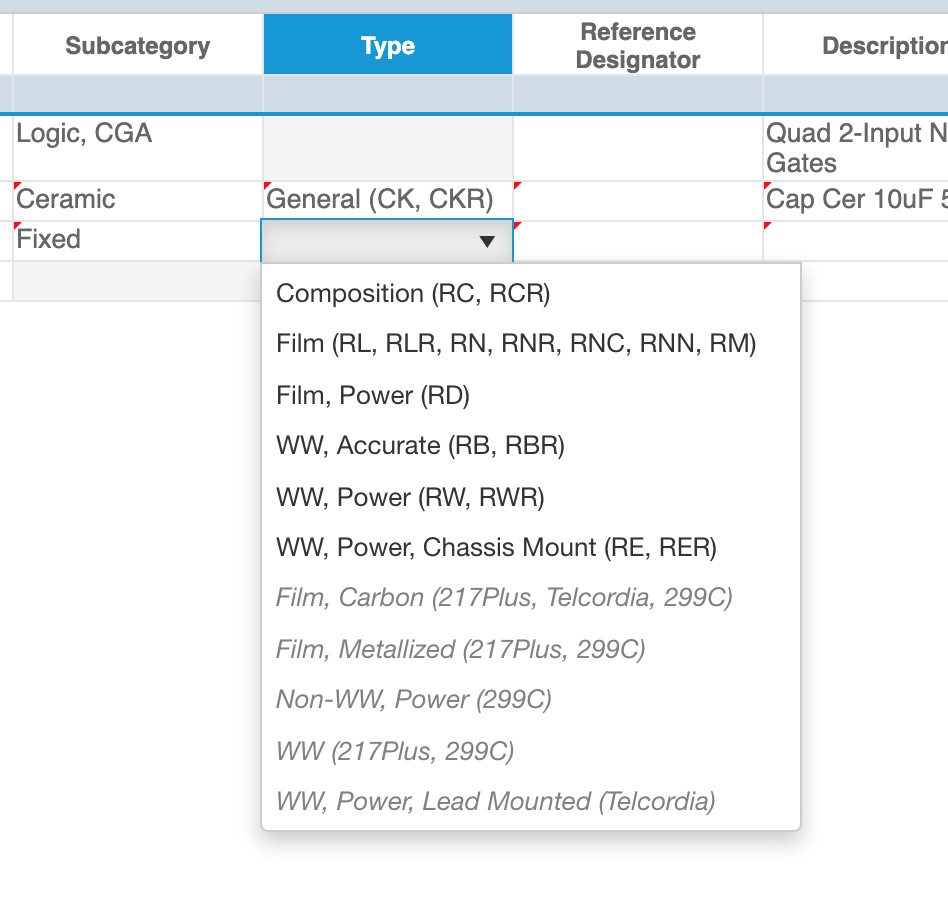Click "Non-WW, Power (299C)" list item
The image size is (948, 906).
[x=413, y=700]
